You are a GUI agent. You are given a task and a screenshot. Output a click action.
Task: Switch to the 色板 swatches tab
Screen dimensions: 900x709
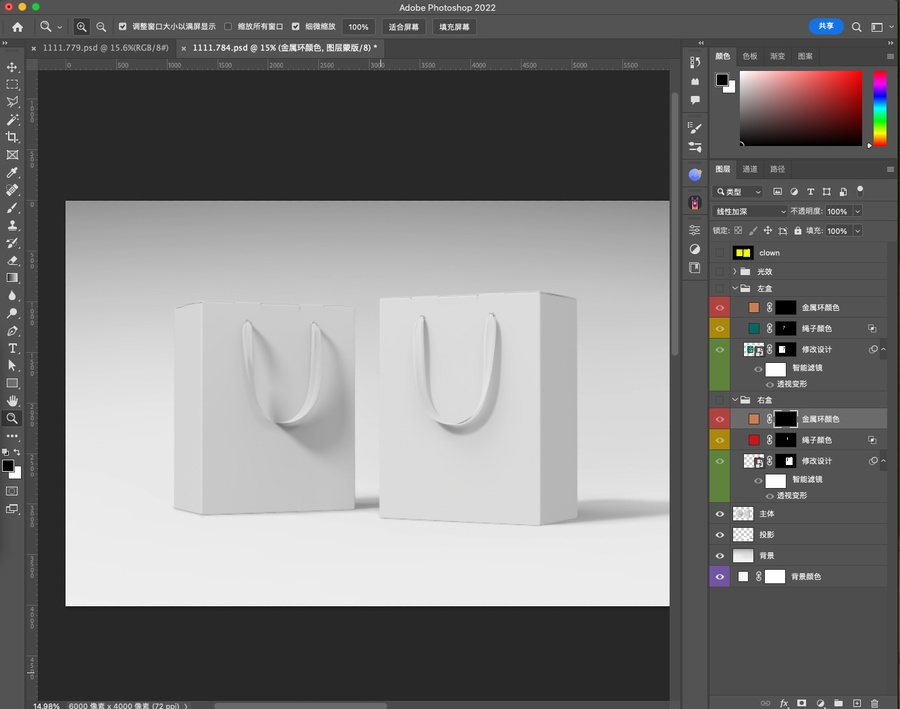750,56
